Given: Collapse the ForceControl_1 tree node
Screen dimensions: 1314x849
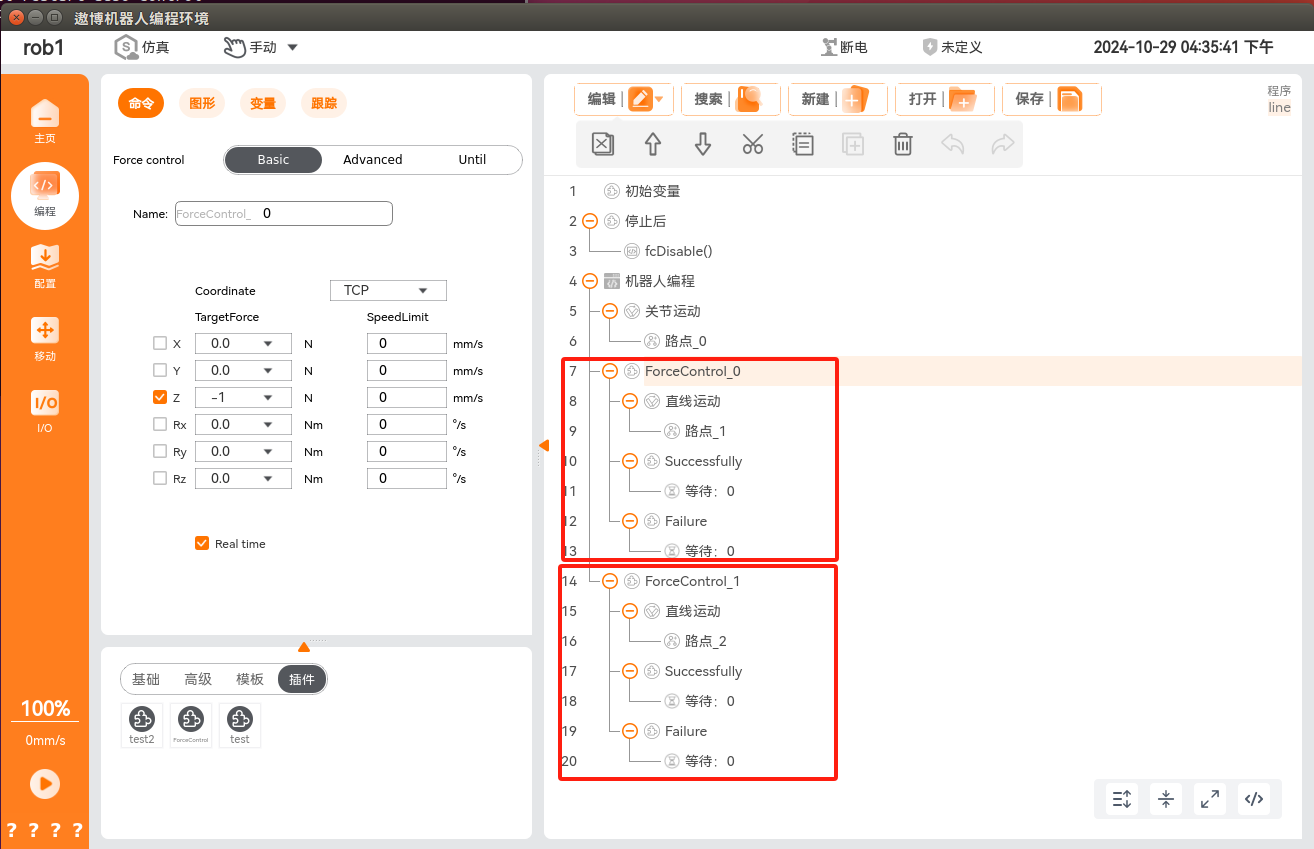Looking at the screenshot, I should pos(610,581).
